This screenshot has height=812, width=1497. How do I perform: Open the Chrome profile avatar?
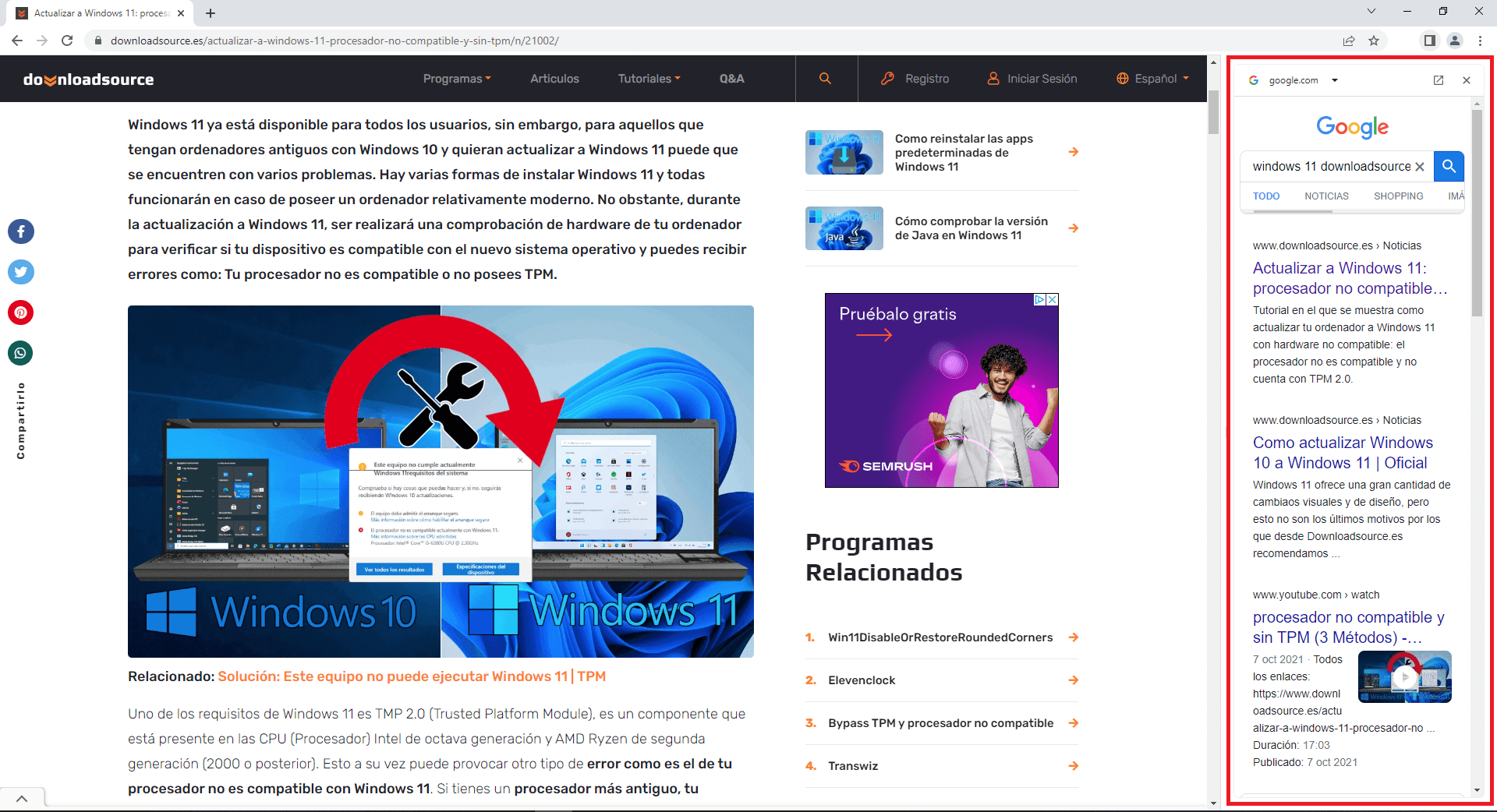1455,41
